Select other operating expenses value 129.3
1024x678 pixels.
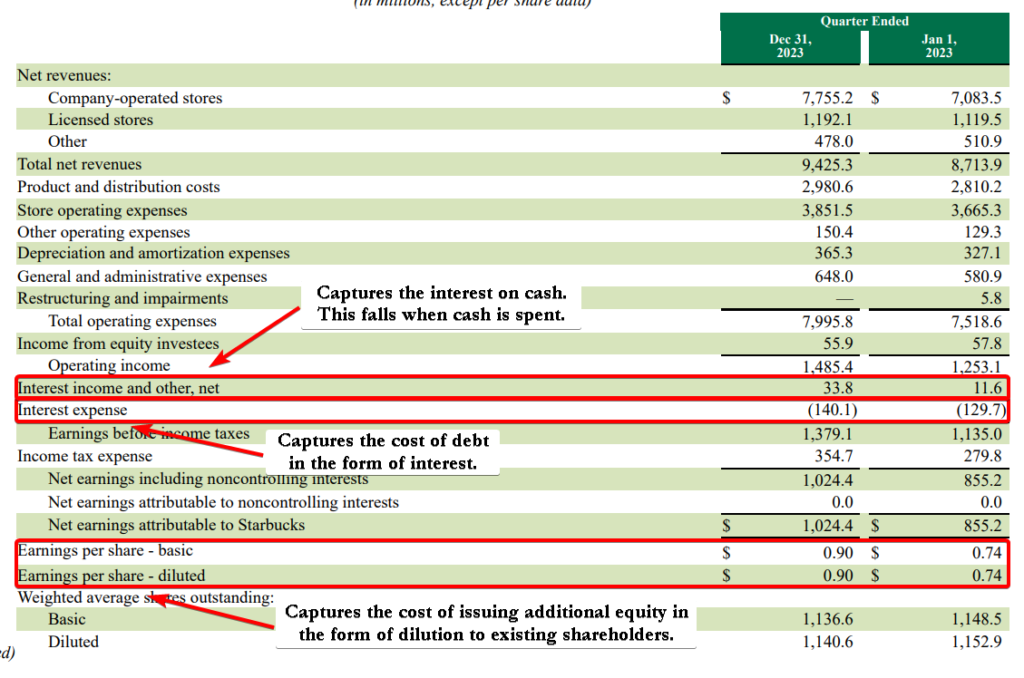pyautogui.click(x=983, y=232)
